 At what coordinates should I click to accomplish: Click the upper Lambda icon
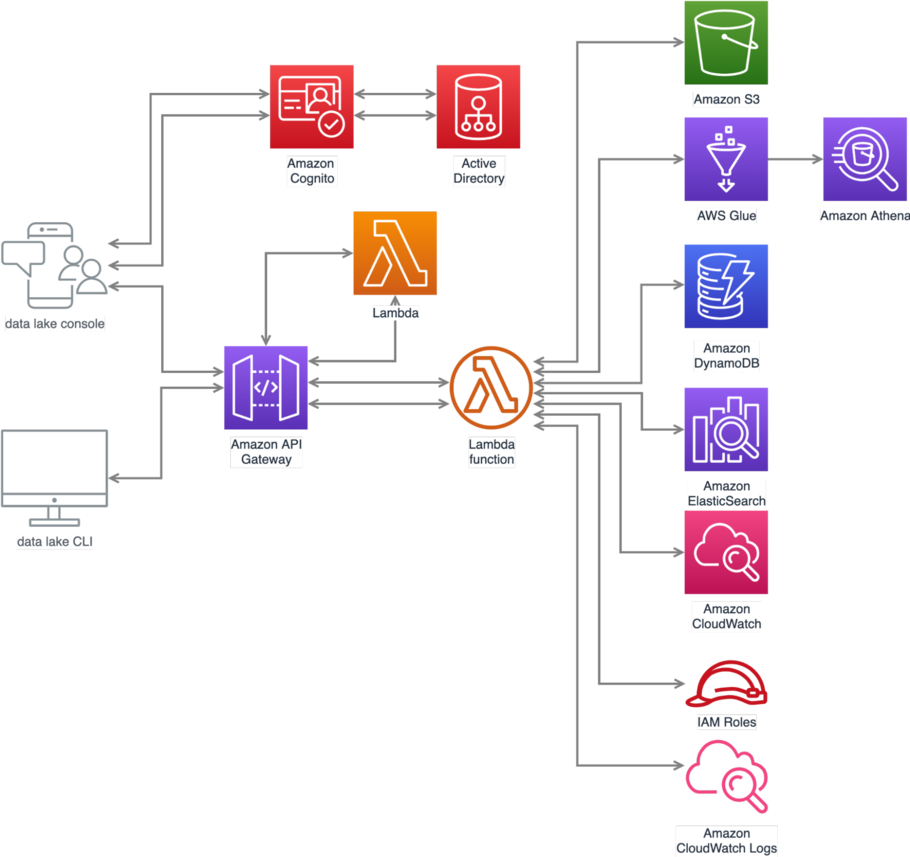tap(393, 253)
